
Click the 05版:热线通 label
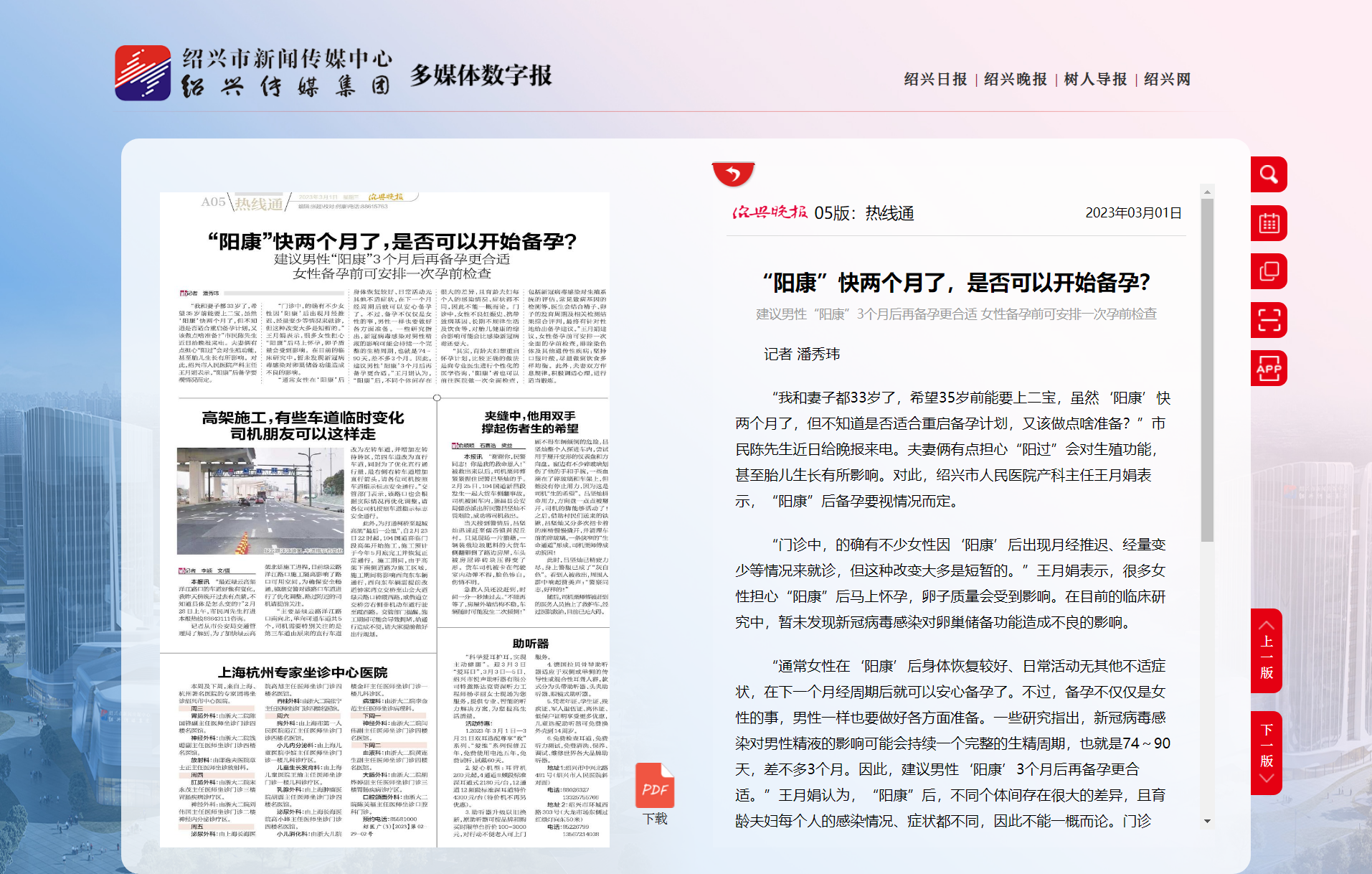tap(864, 213)
